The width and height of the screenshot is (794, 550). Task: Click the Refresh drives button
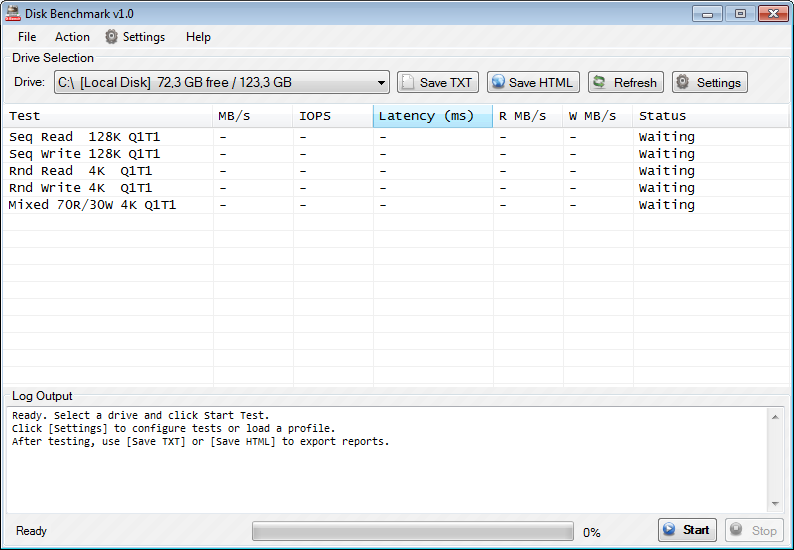(626, 83)
